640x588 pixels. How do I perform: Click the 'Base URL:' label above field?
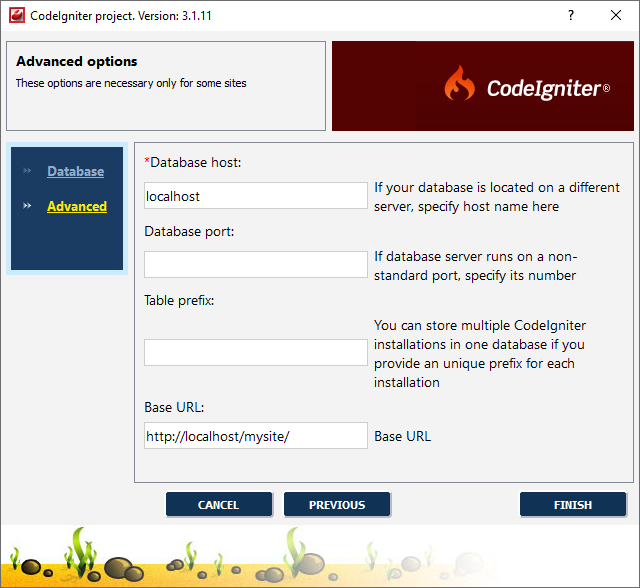pos(174,407)
